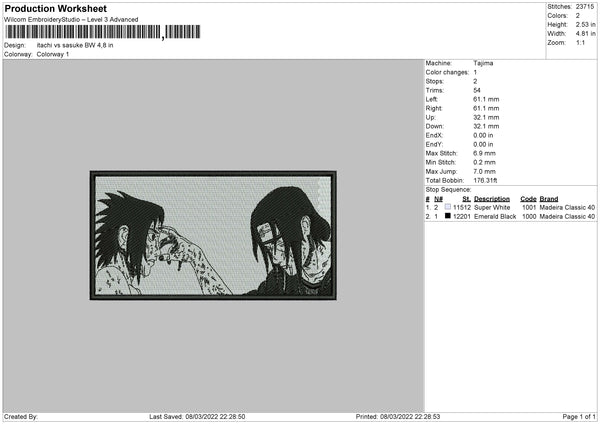The width and height of the screenshot is (600, 424).
Task: Click the Total Bobbin value '176.31ft'
Action: point(485,180)
